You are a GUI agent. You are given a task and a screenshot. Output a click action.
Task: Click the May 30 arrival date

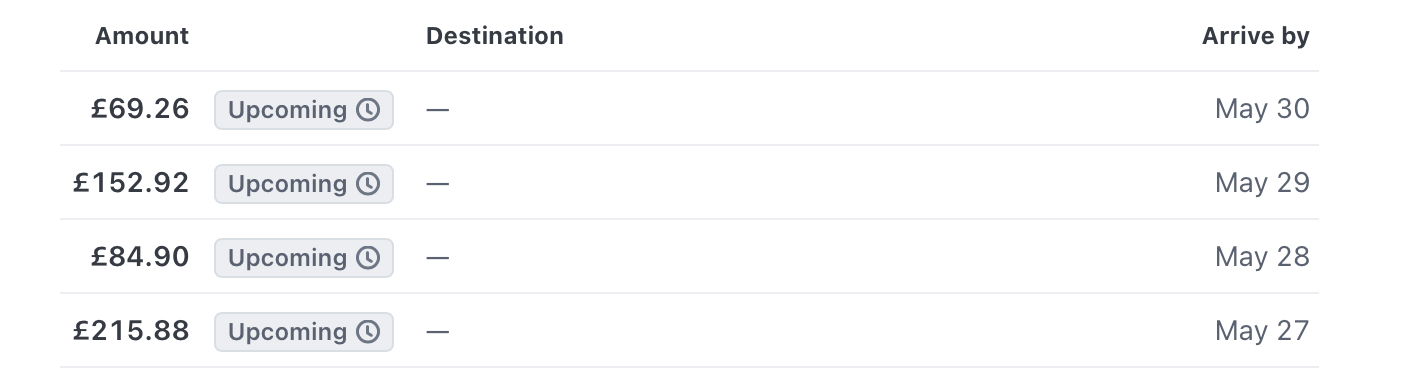(1262, 109)
